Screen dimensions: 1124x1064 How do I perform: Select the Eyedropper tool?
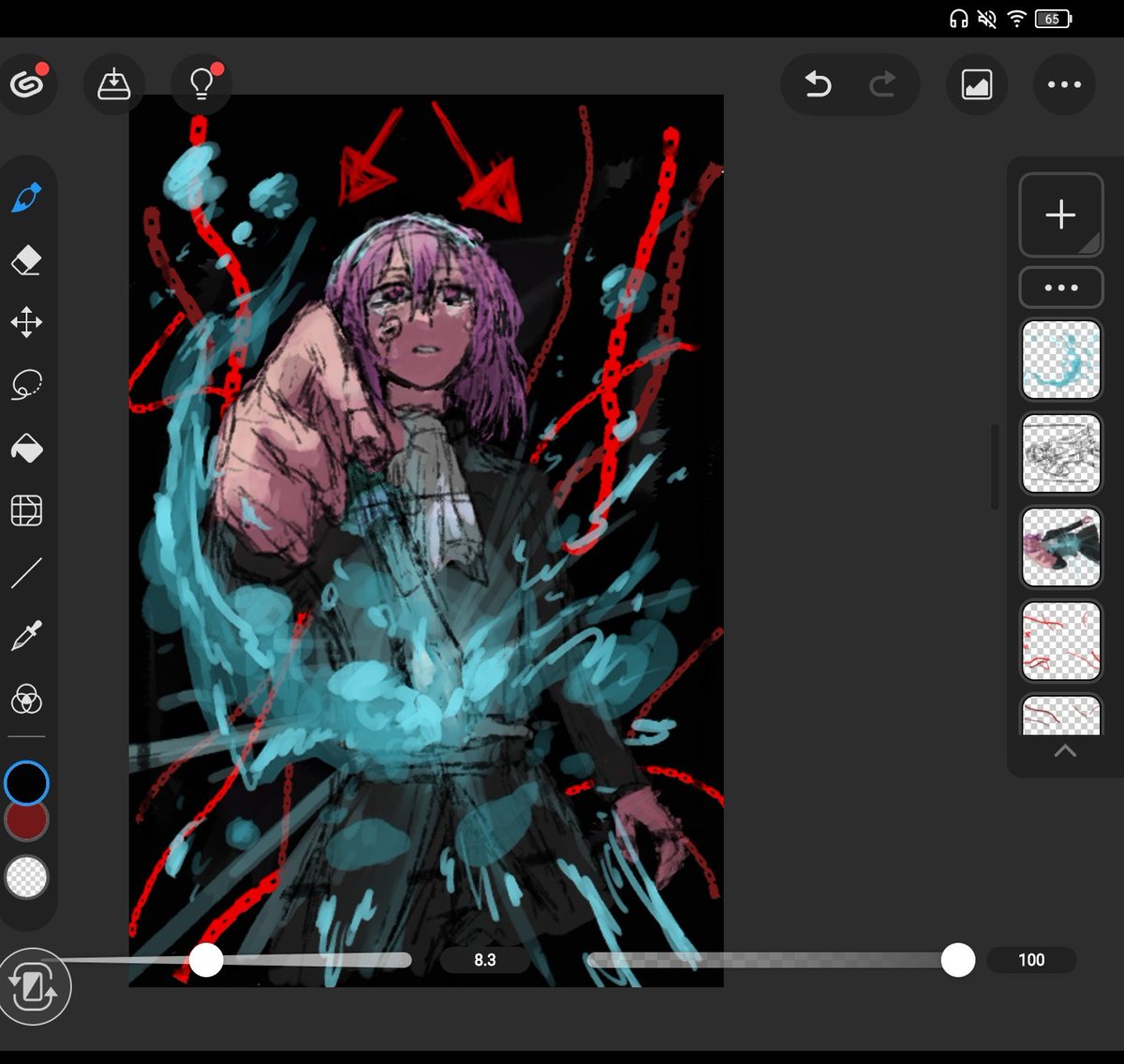click(27, 636)
